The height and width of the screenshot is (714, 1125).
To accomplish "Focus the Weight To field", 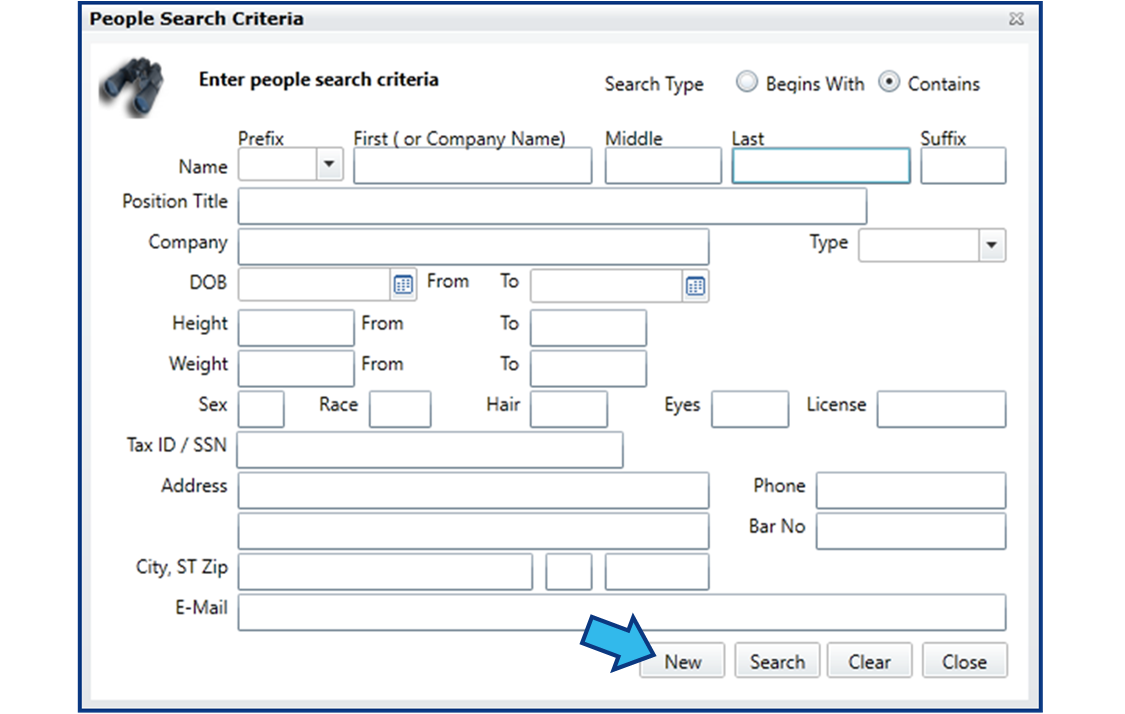I will pyautogui.click(x=588, y=368).
